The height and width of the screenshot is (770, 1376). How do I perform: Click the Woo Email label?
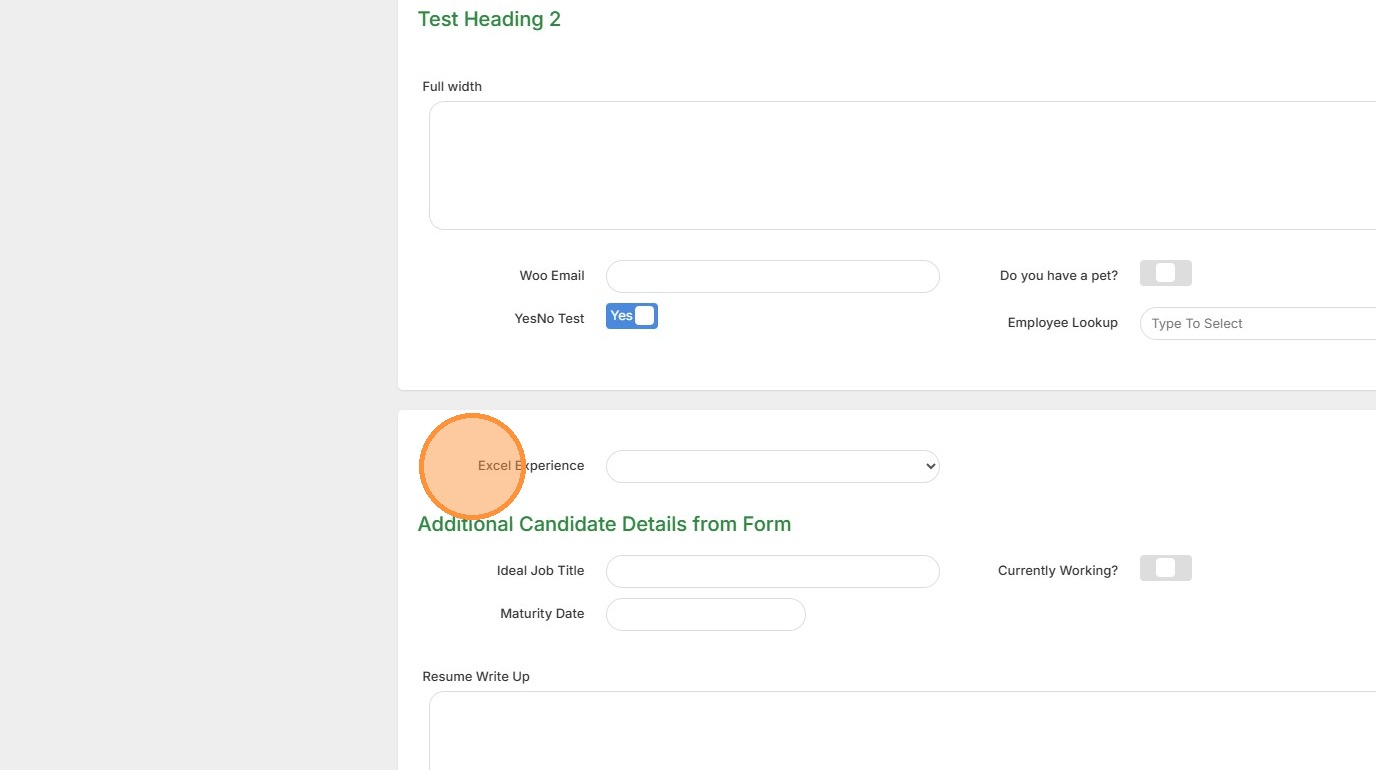point(552,275)
